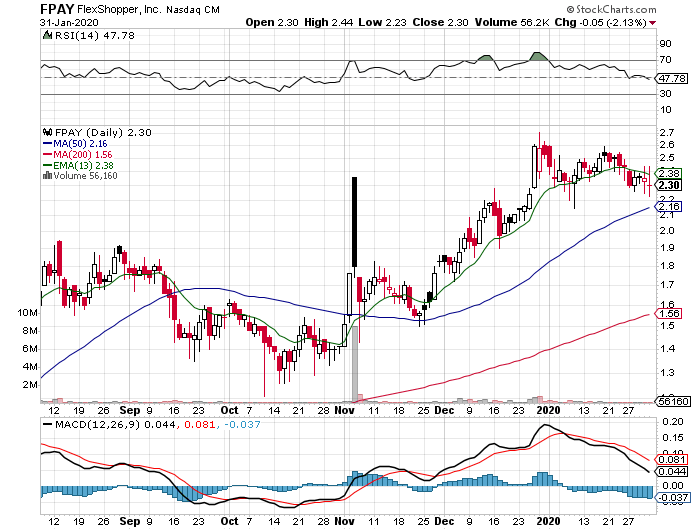Click the 2020 label on price axis
This screenshot has height=530, width=700.
click(547, 409)
